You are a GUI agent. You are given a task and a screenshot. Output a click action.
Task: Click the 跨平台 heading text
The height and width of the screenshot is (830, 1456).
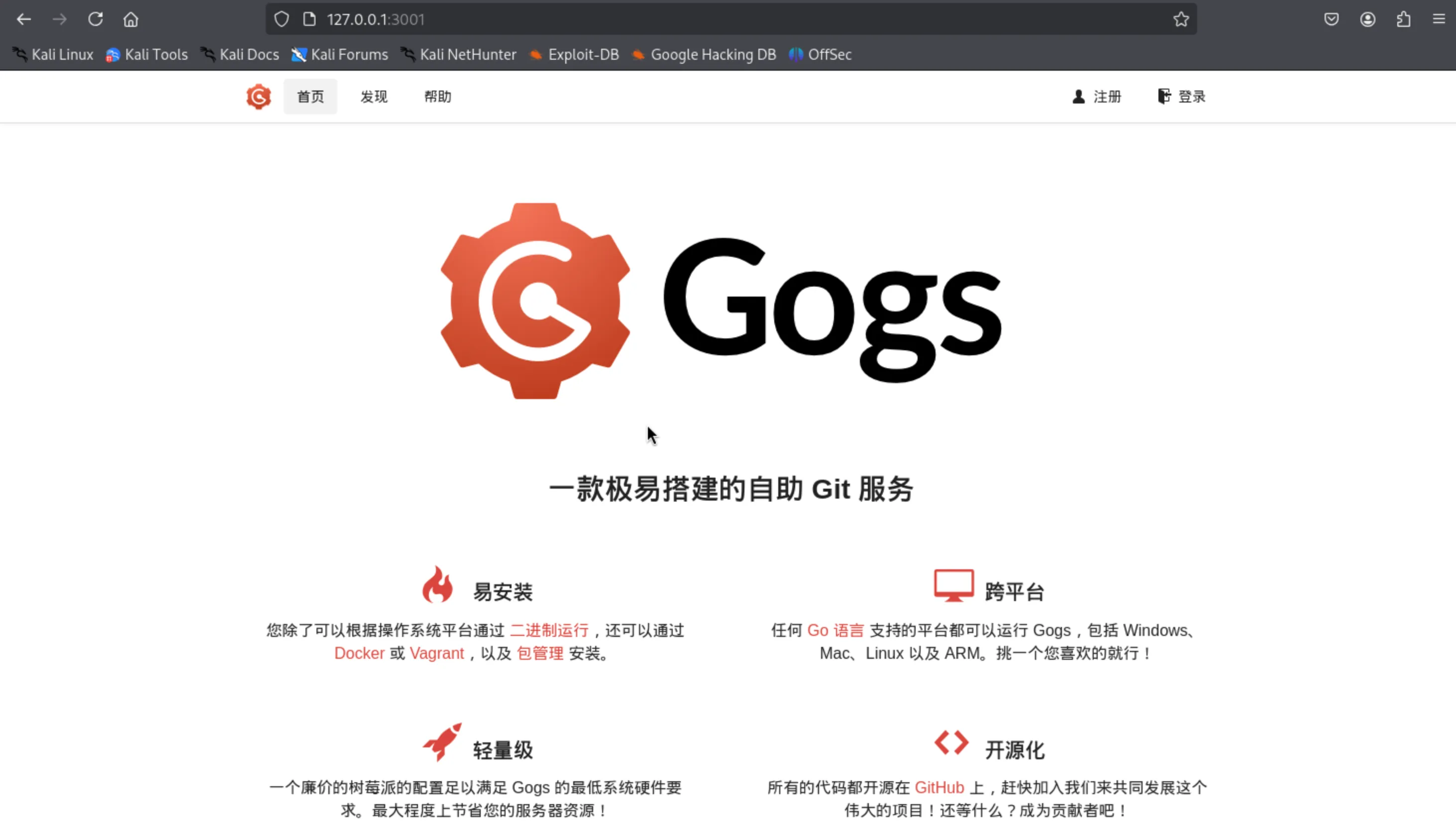(x=1014, y=592)
